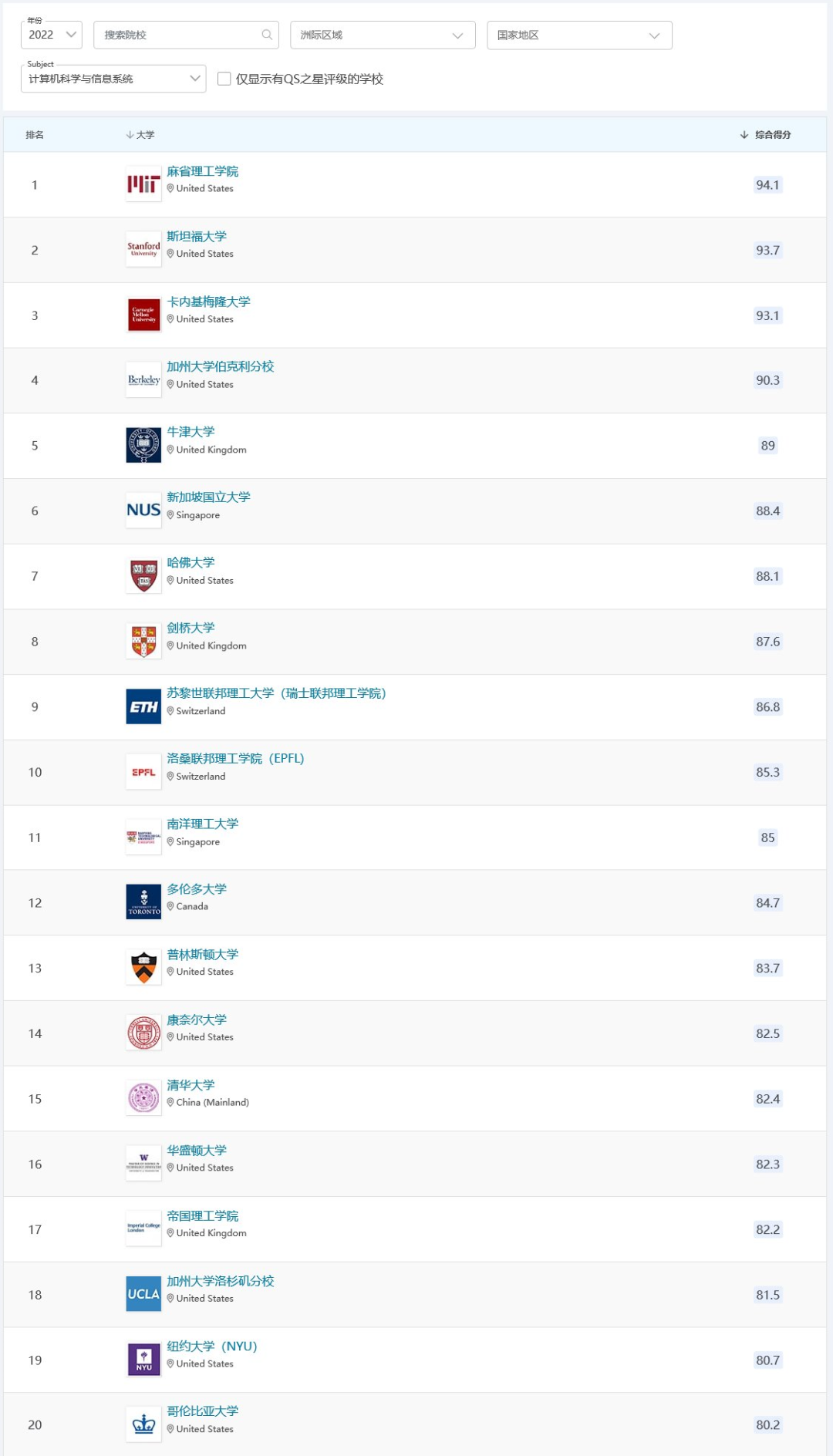
Task: Open the 牛津大学 link
Action: [x=191, y=432]
